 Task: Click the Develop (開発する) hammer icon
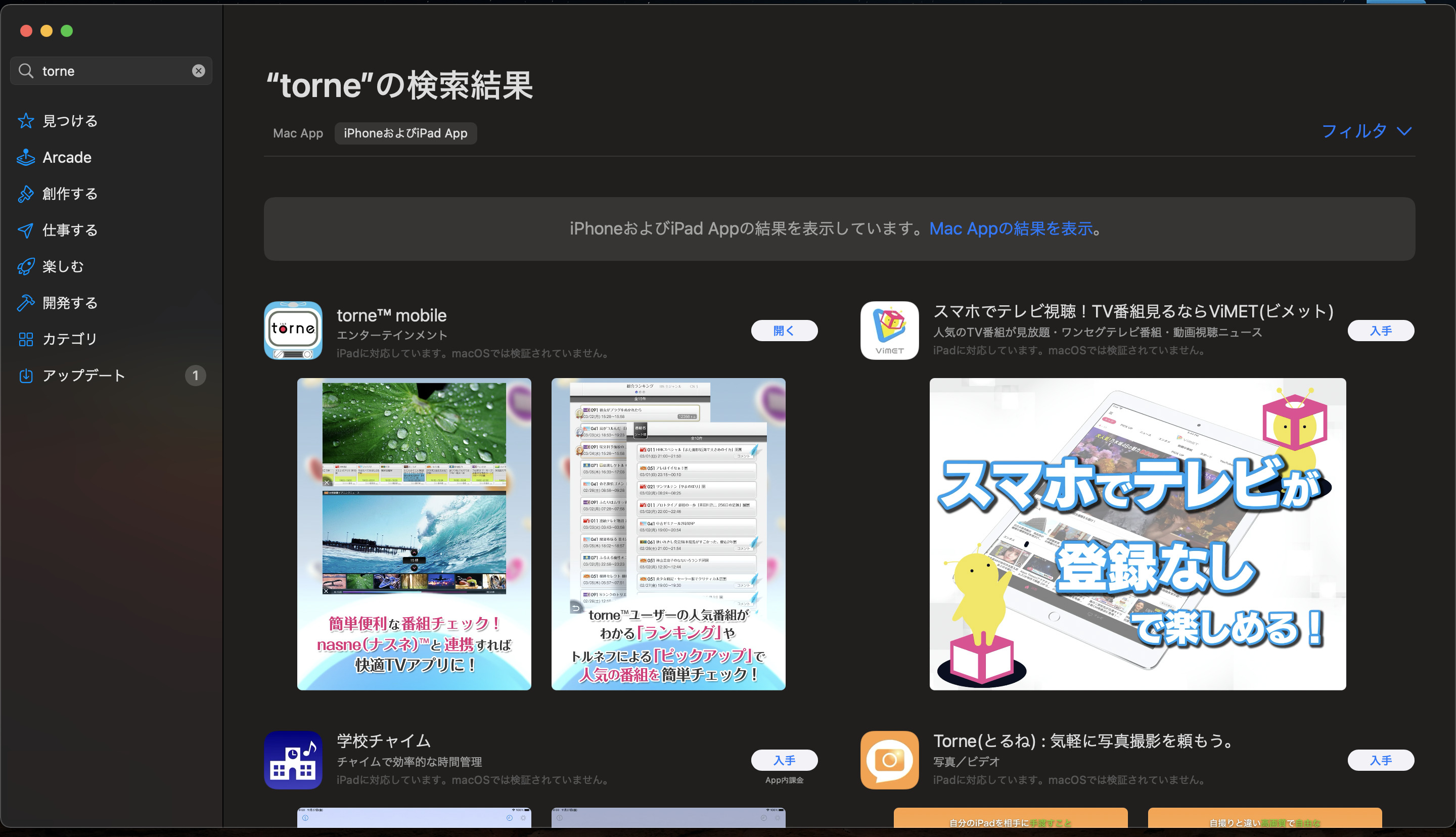point(26,302)
